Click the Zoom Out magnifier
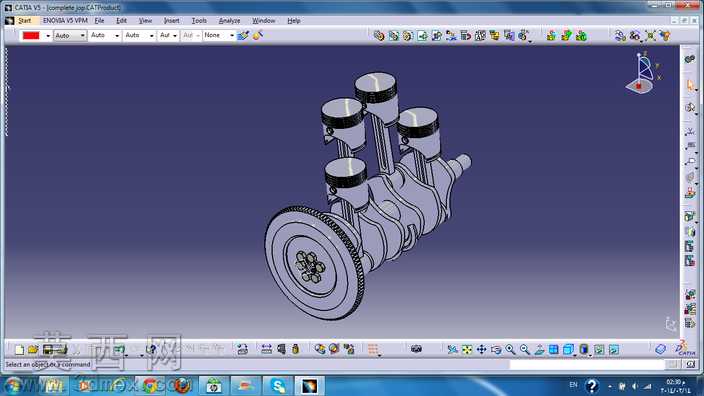The image size is (704, 396). [x=524, y=349]
